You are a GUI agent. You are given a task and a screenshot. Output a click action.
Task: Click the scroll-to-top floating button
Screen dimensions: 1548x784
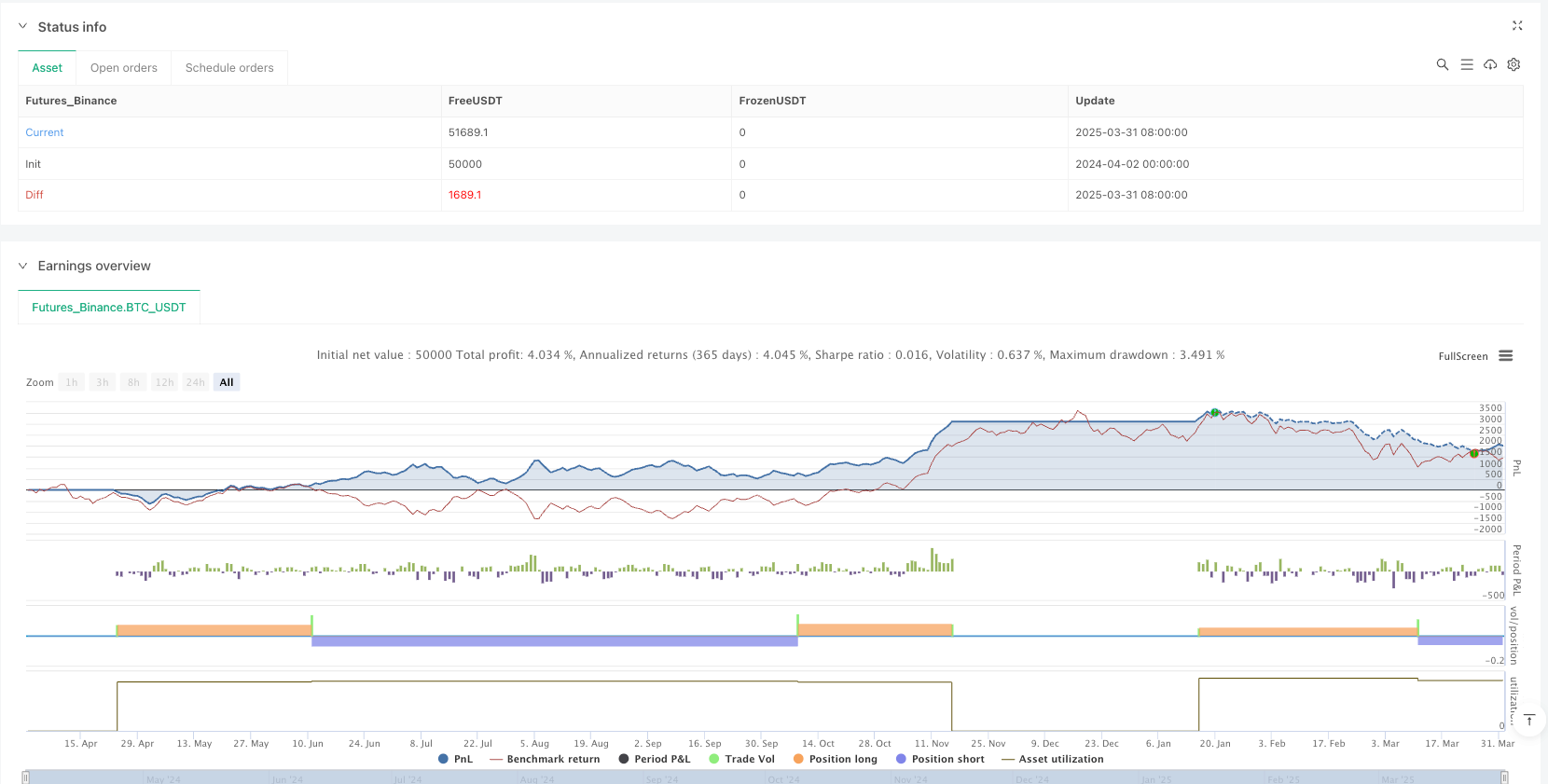pos(1529,720)
